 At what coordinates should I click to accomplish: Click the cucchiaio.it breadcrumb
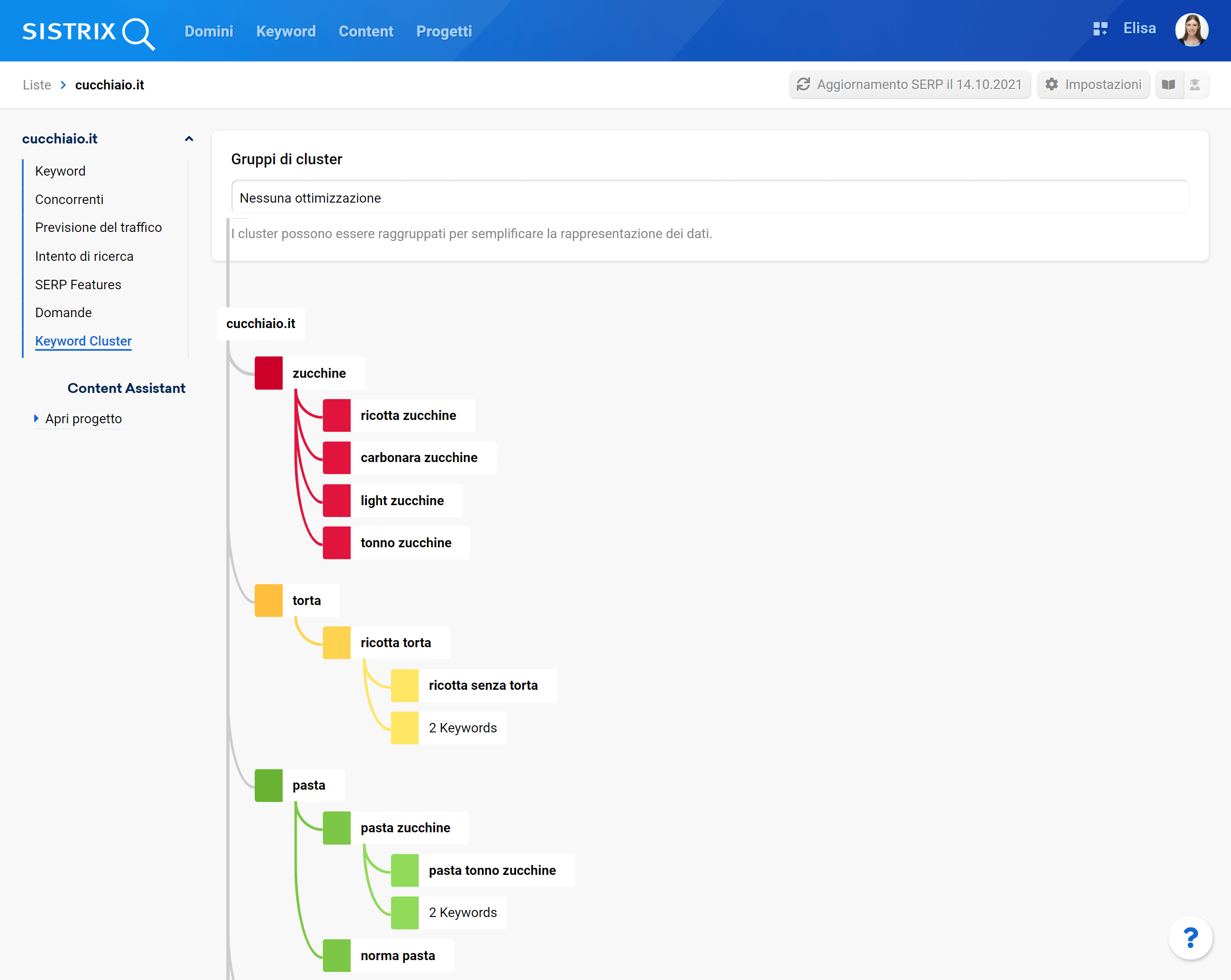point(110,85)
